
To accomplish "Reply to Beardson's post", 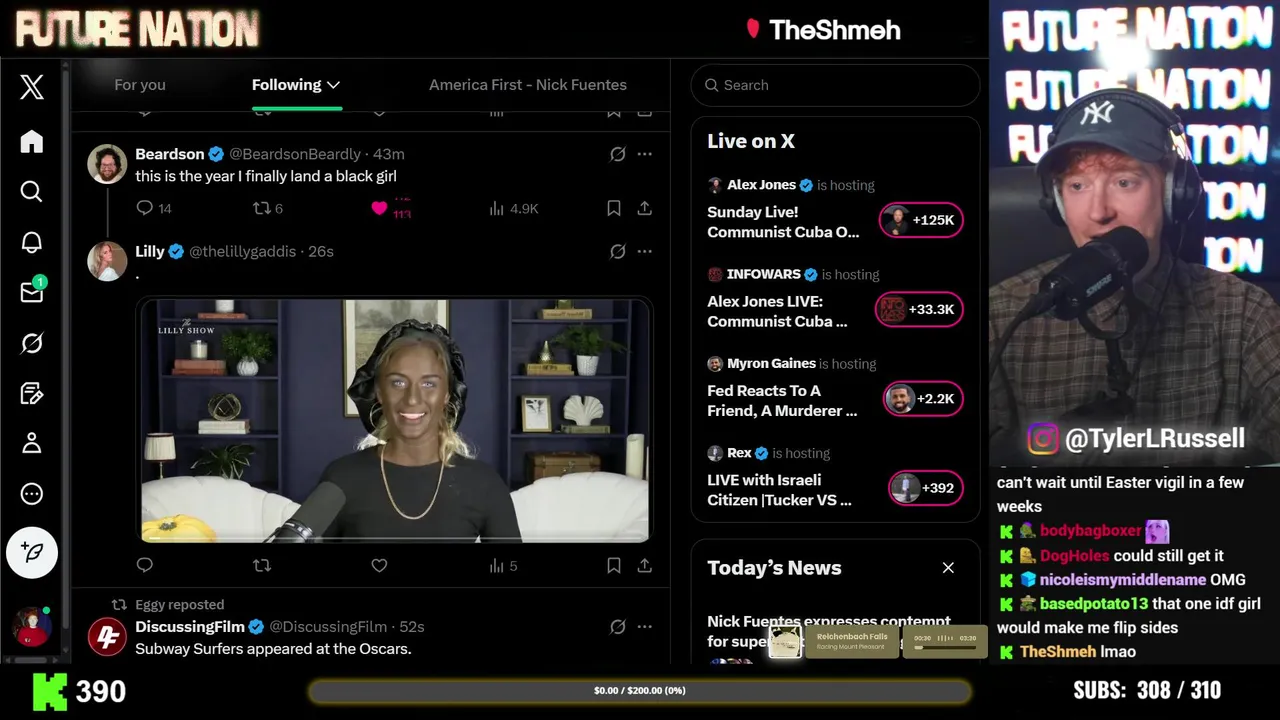I will pyautogui.click(x=145, y=208).
